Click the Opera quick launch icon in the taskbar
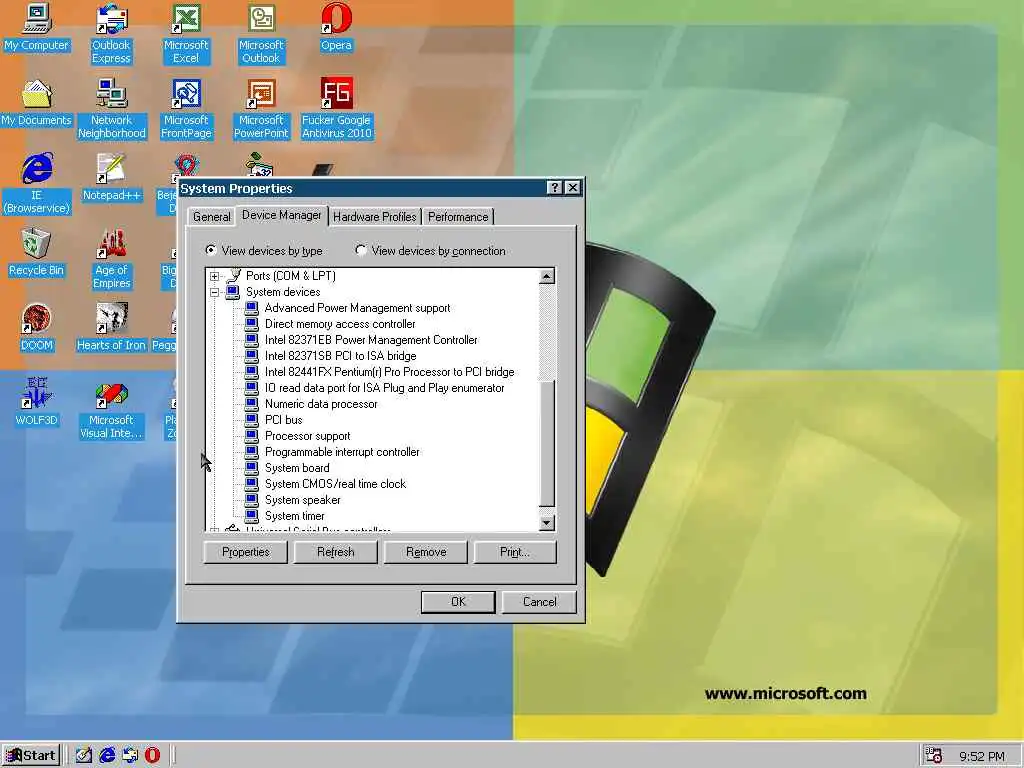The height and width of the screenshot is (768, 1024). click(152, 755)
